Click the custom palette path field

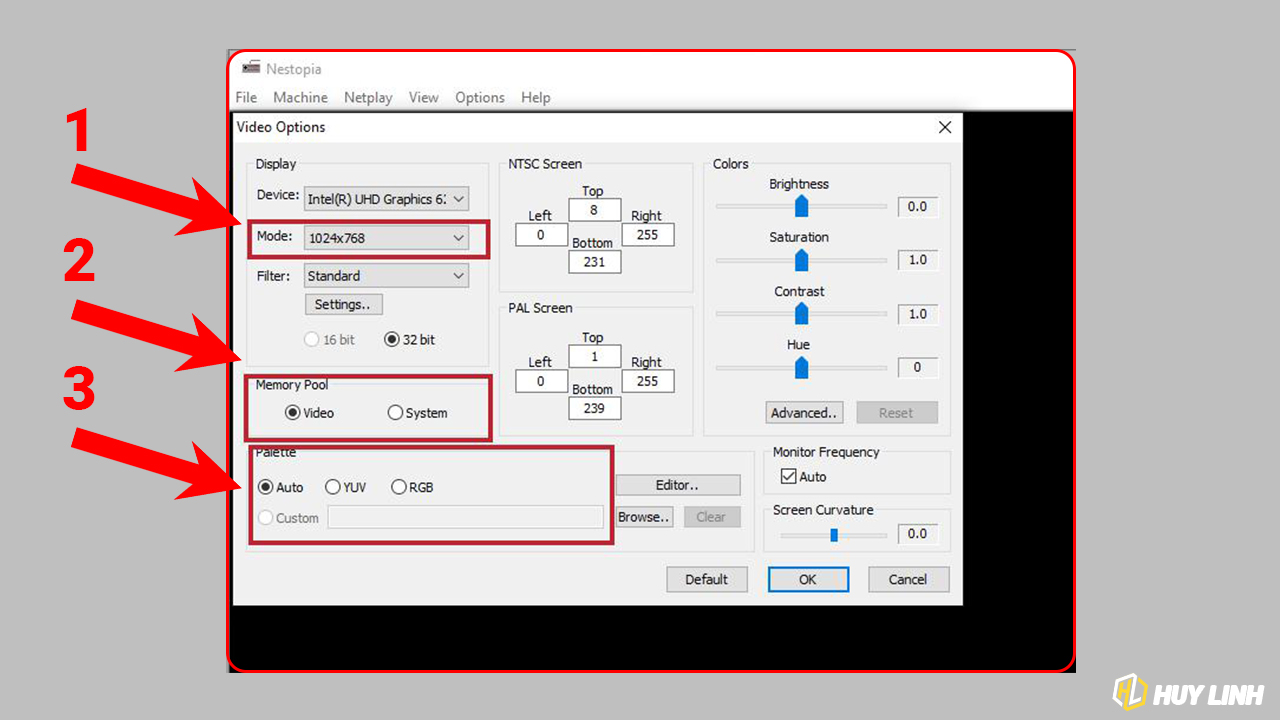[x=466, y=517]
